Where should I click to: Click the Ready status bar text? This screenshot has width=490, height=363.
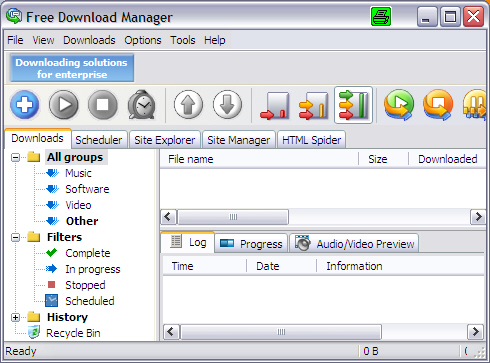coord(21,351)
